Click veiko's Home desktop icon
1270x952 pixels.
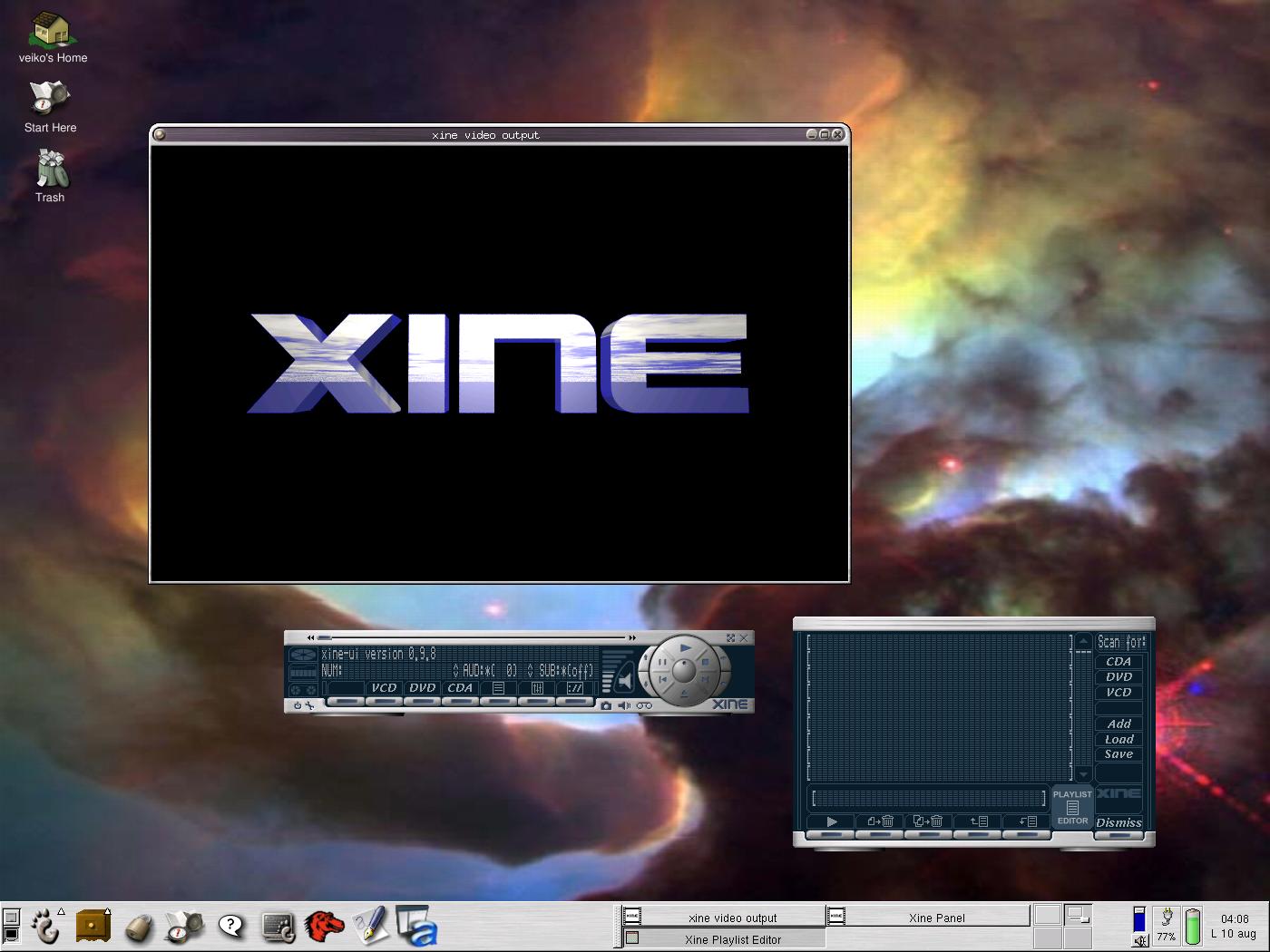point(53,38)
